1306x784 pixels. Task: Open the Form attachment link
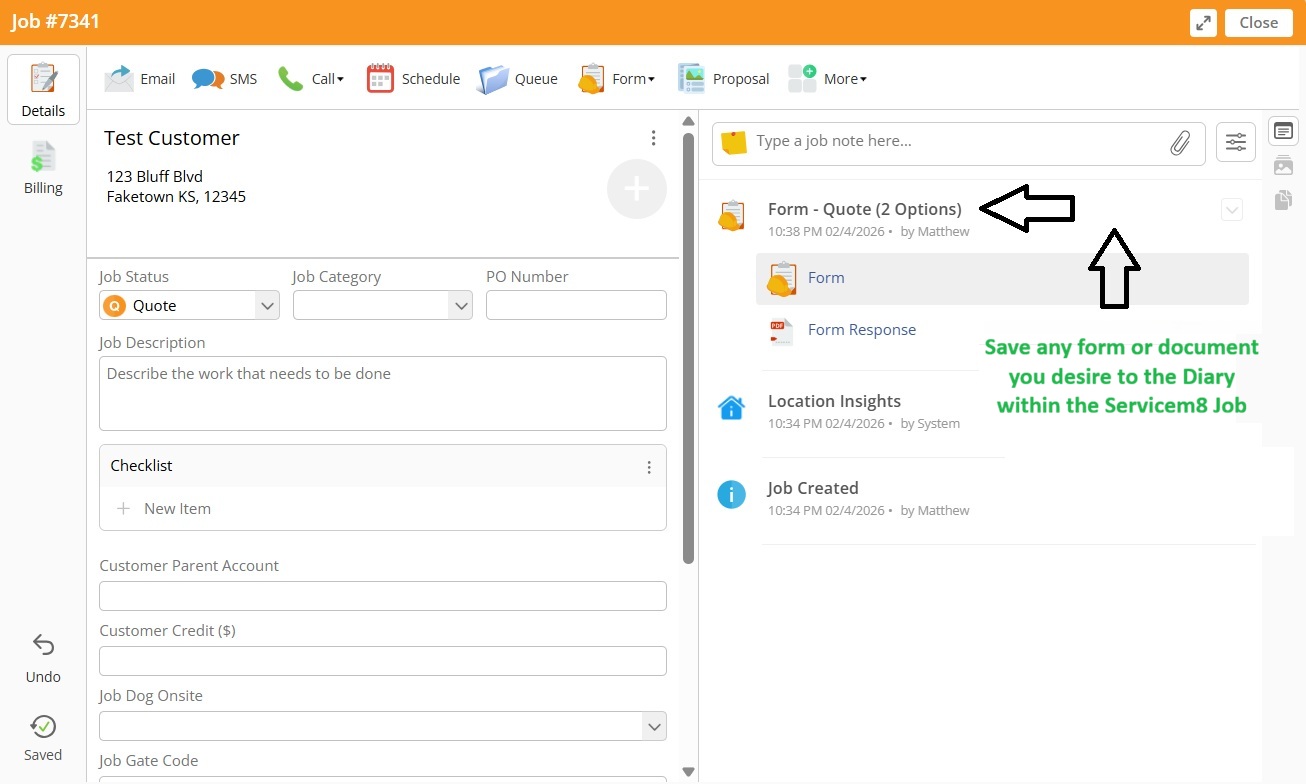tap(826, 278)
